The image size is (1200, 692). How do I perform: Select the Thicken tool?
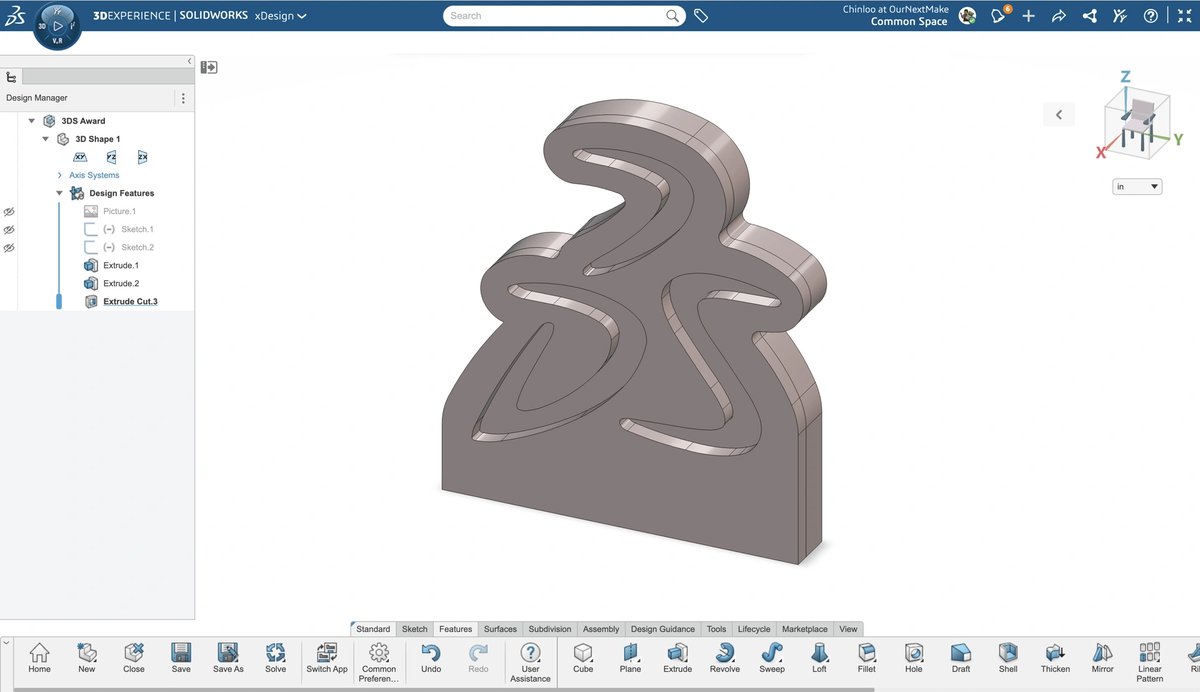tap(1055, 658)
